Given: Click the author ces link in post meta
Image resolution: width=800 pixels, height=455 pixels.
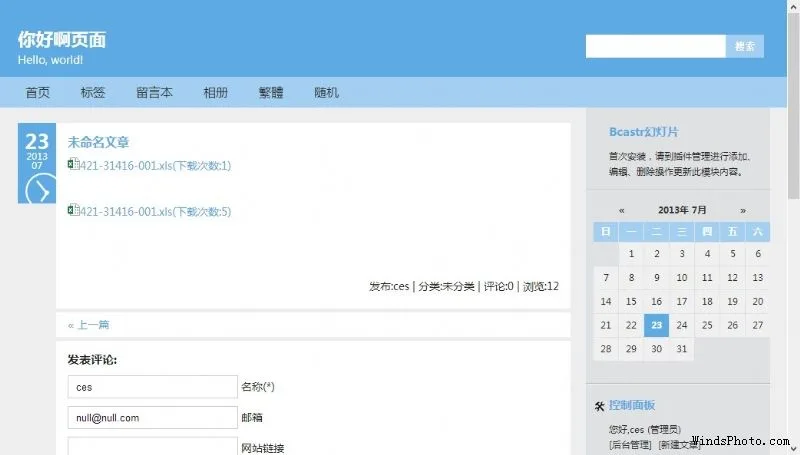Looking at the screenshot, I should [x=401, y=286].
